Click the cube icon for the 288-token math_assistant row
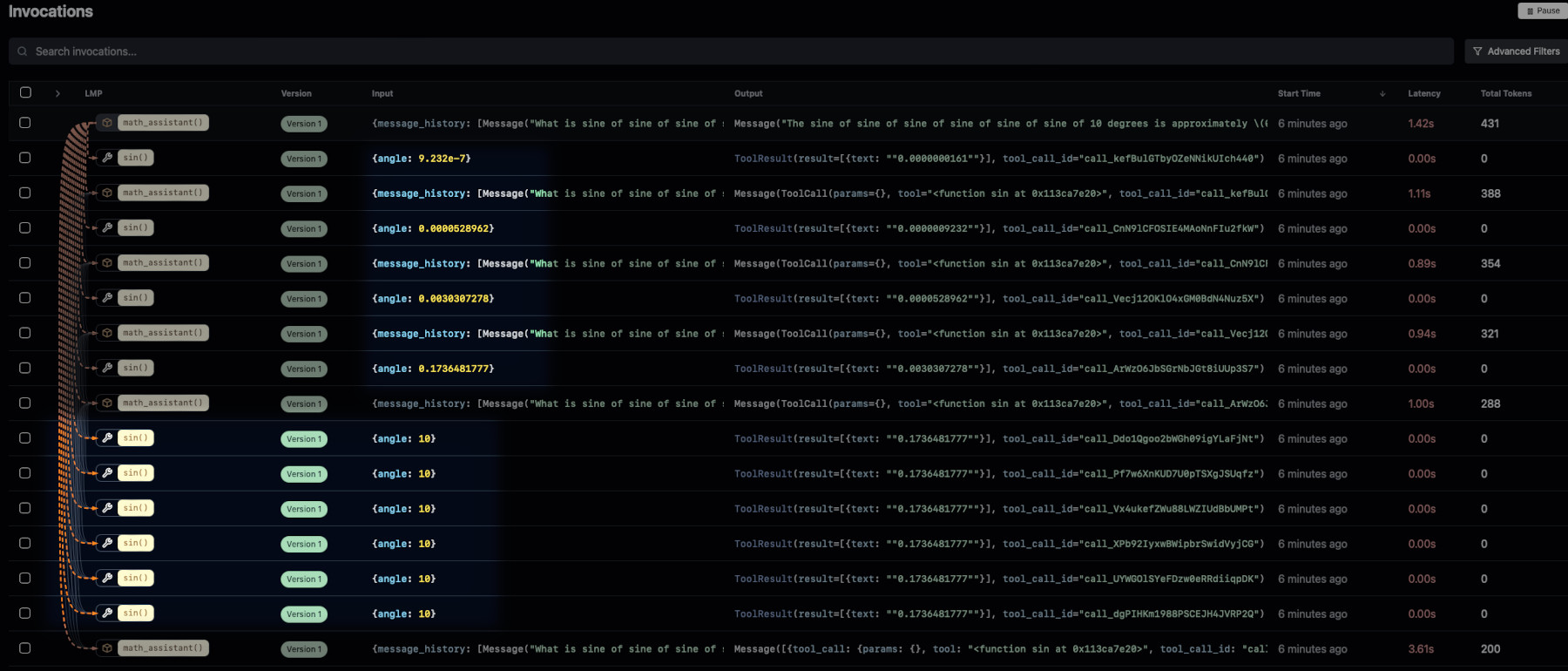Viewport: 1568px width, 671px height. tap(107, 403)
